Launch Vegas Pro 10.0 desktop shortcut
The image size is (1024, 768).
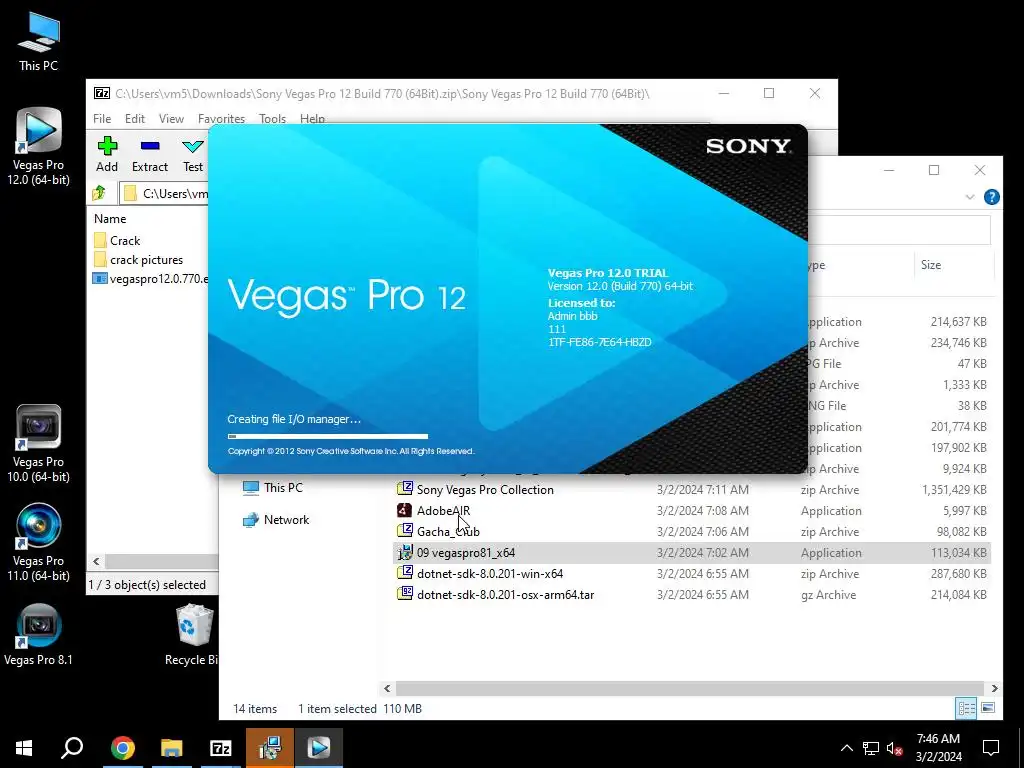coord(39,444)
